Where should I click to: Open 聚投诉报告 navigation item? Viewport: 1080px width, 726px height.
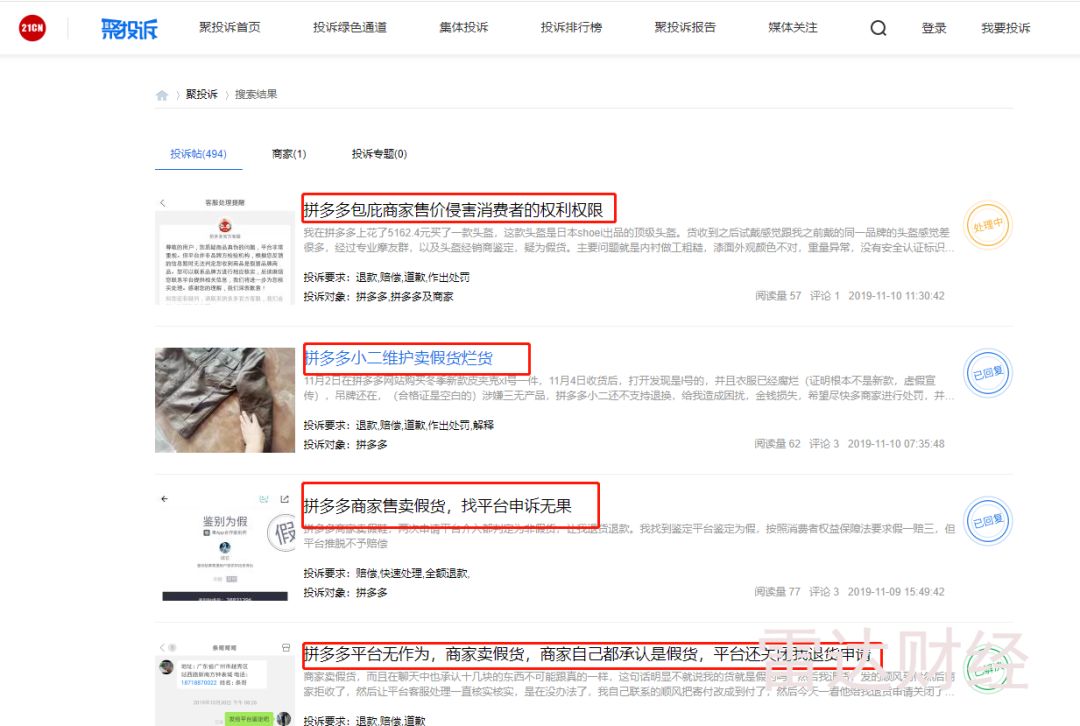point(685,28)
